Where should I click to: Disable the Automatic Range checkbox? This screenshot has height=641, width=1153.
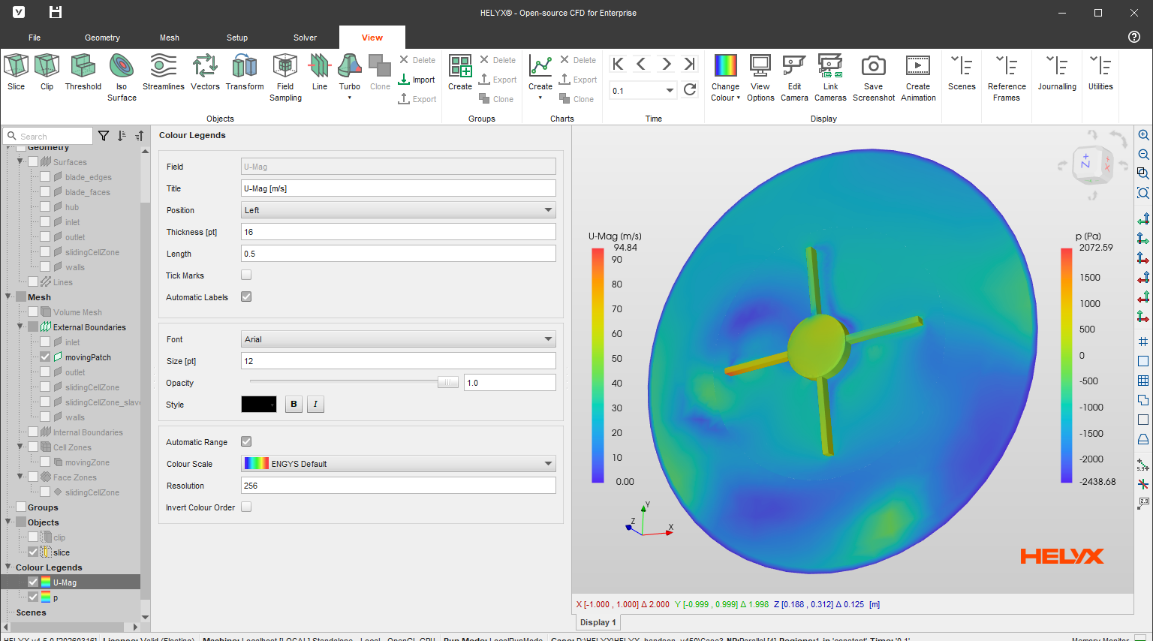(246, 442)
